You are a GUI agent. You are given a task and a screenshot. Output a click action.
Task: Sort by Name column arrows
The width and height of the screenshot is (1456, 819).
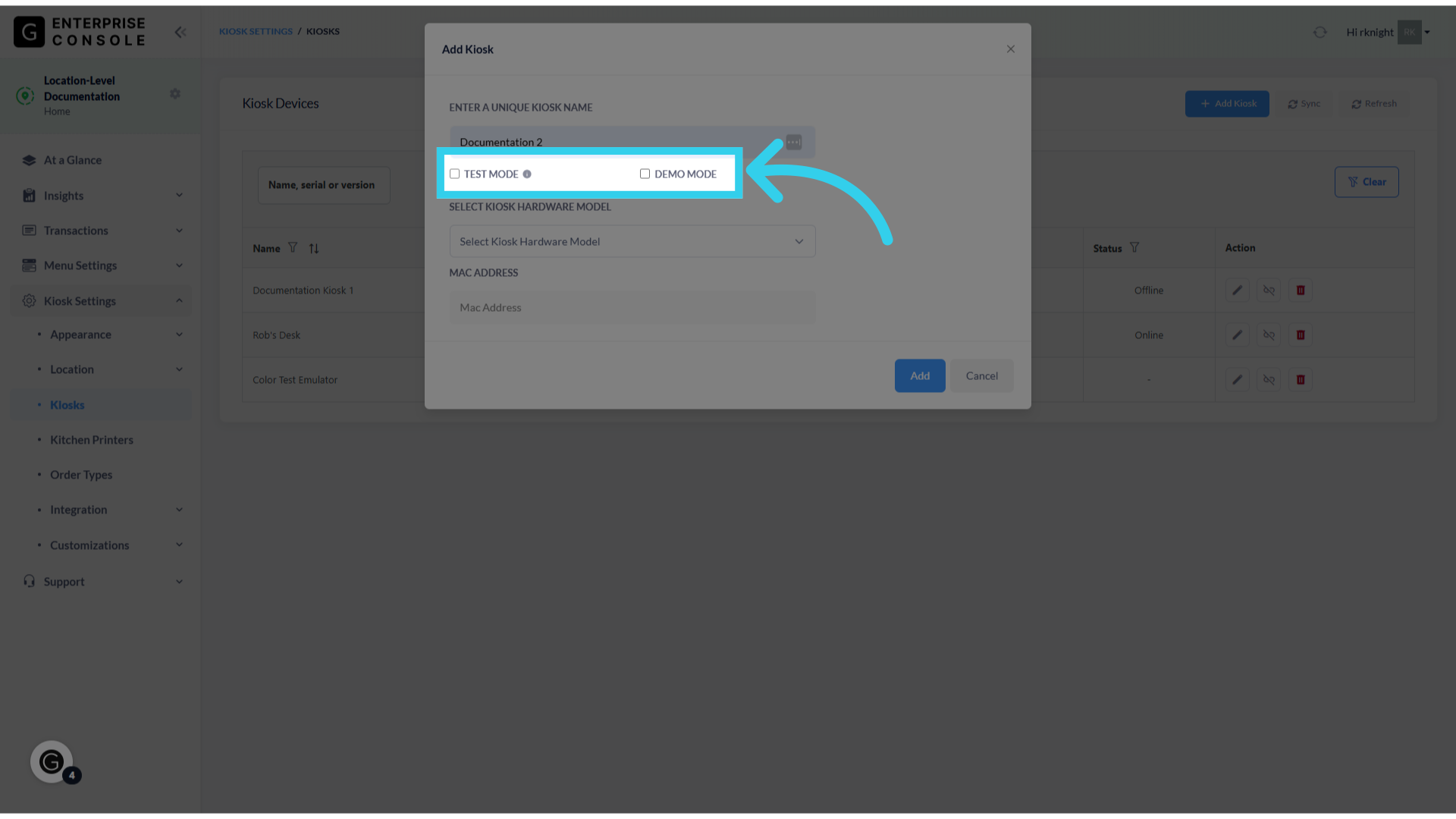[314, 248]
